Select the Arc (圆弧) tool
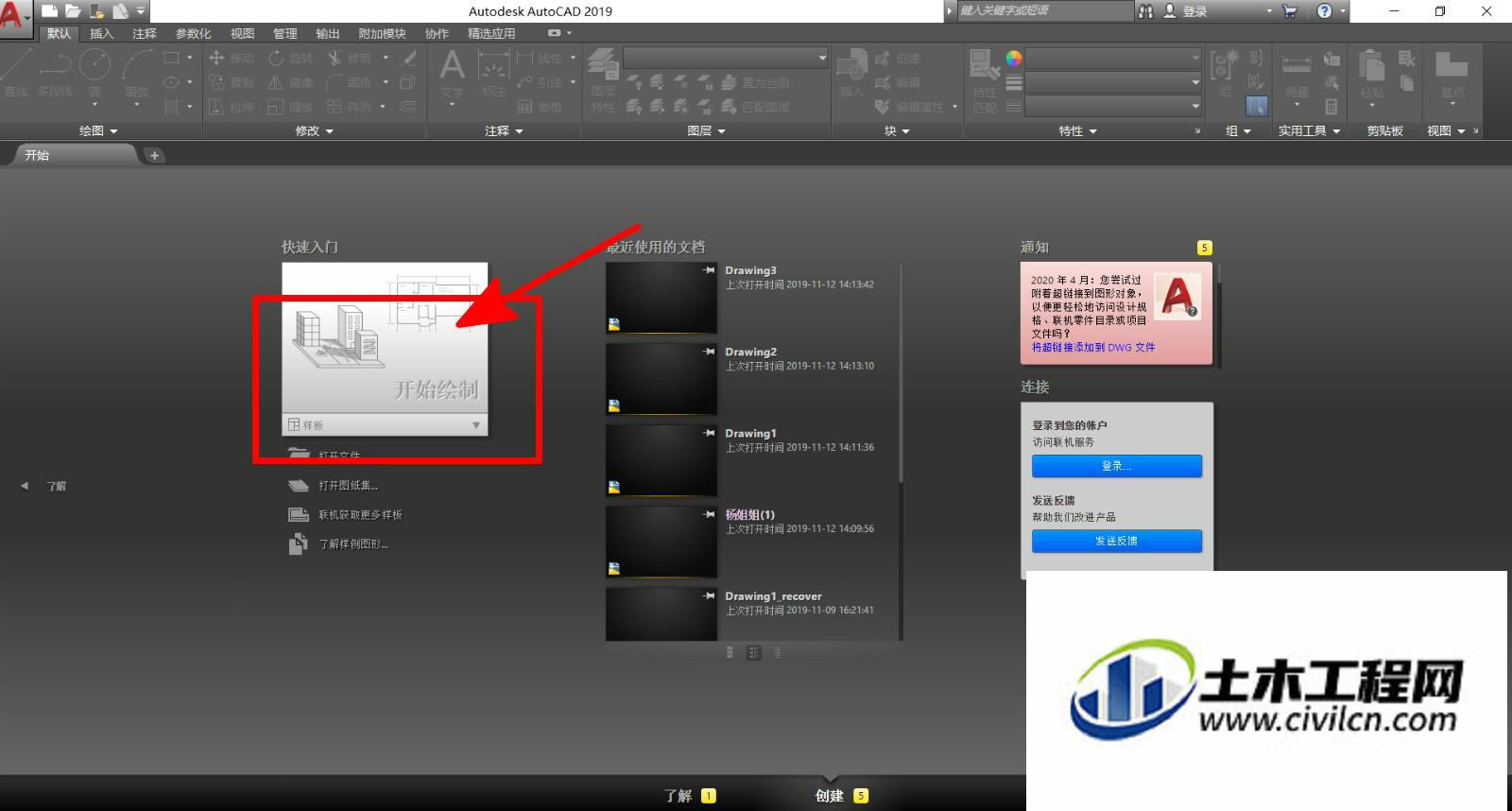This screenshot has height=811, width=1512. 137,74
